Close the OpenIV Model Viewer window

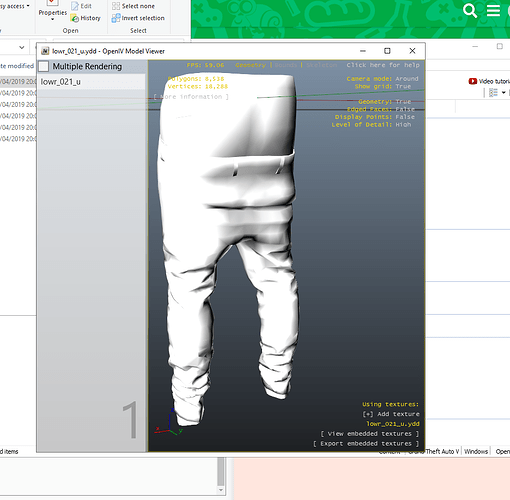click(412, 51)
